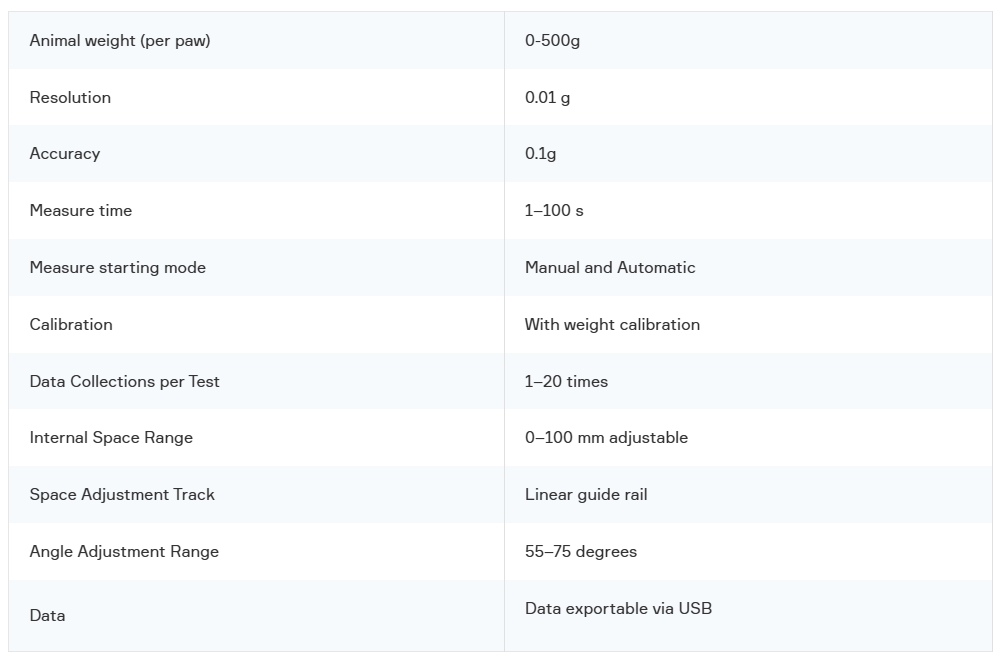Click the 'Resolution' row label
This screenshot has width=1003, height=658.
[x=70, y=97]
